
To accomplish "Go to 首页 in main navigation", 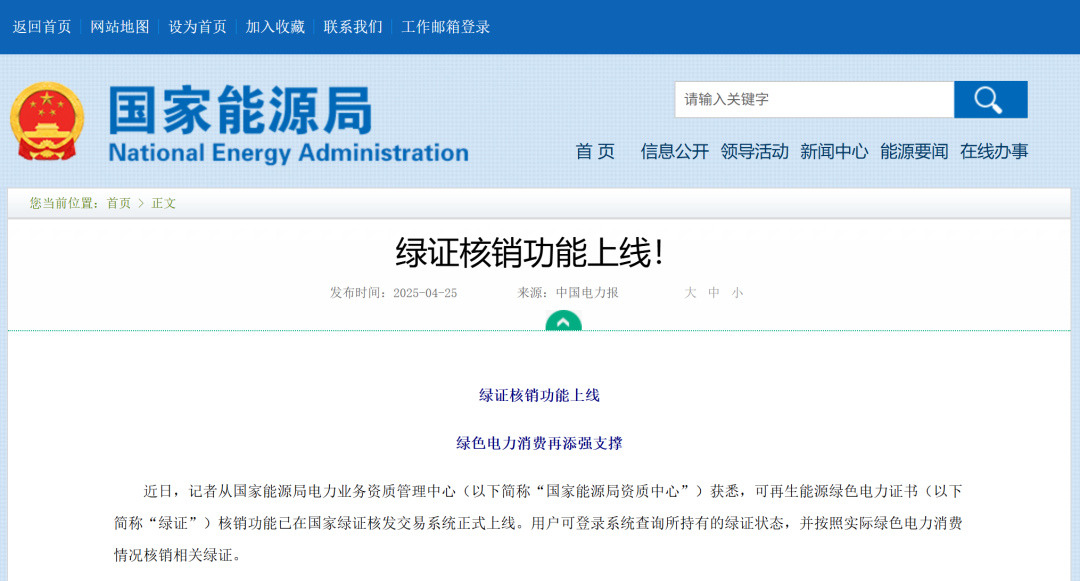I will point(595,151).
